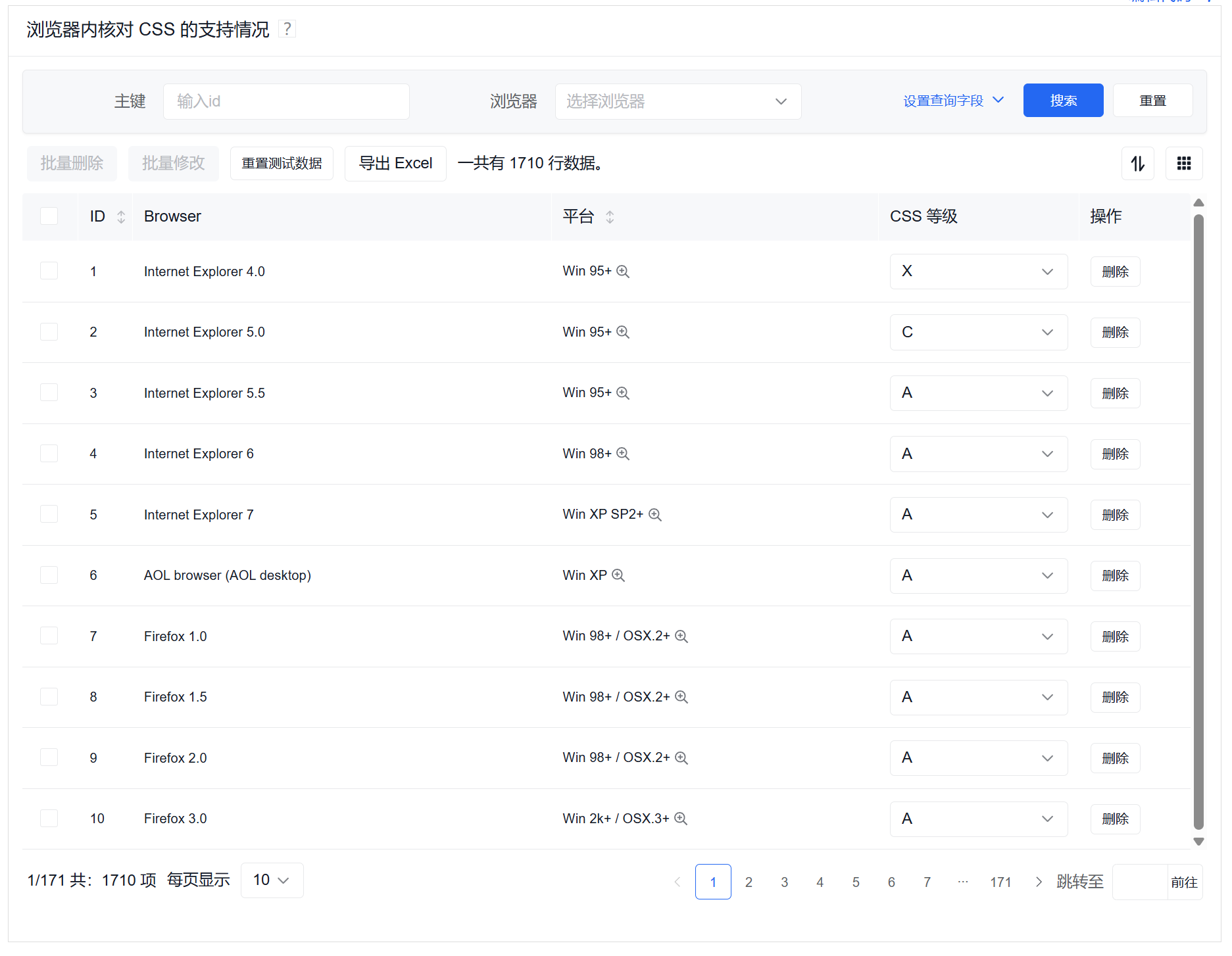Sort by the 平台 column arrows
1232x956 pixels.
[610, 216]
